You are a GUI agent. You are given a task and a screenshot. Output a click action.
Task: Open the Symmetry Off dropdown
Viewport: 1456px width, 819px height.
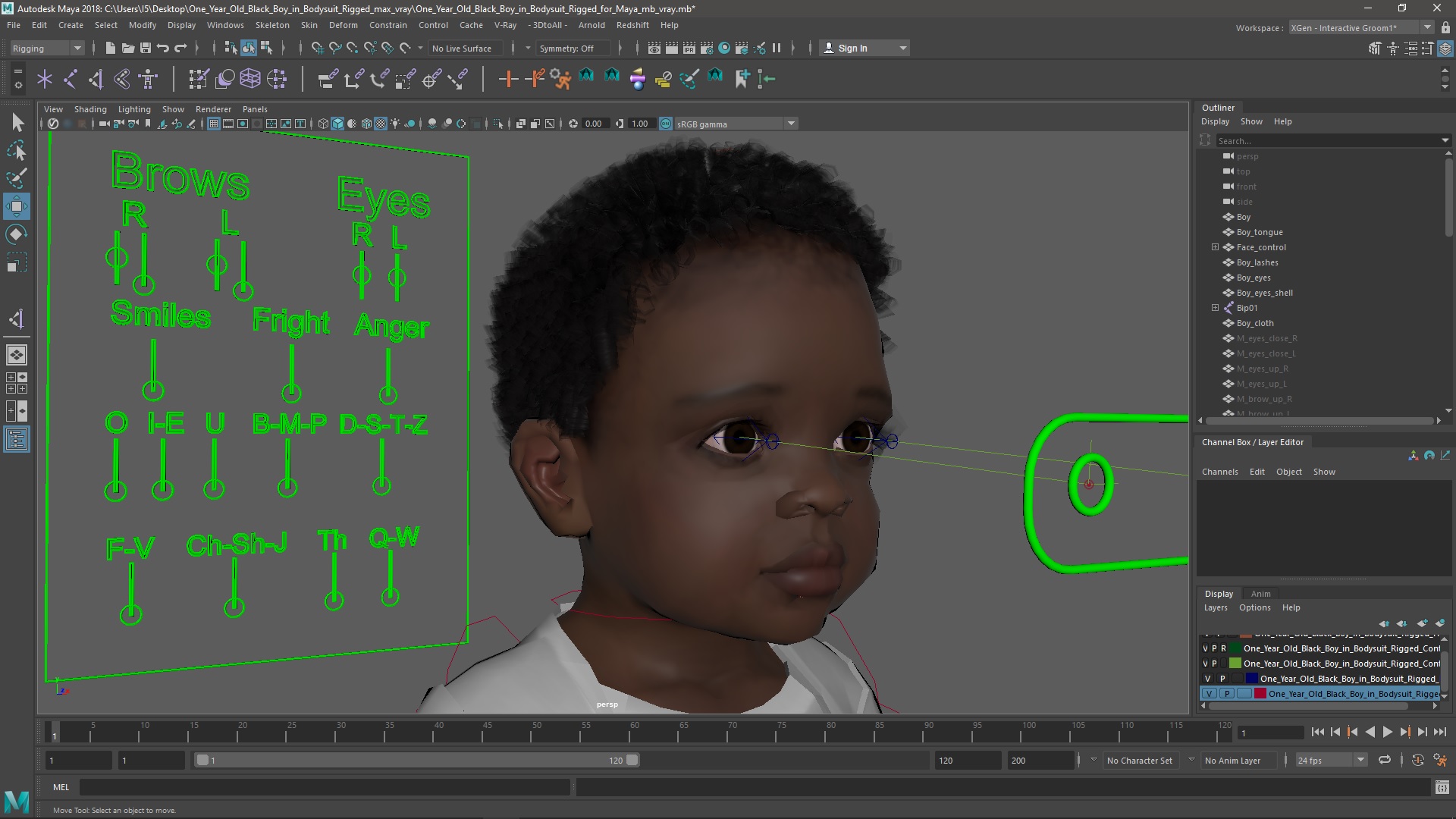tap(573, 49)
